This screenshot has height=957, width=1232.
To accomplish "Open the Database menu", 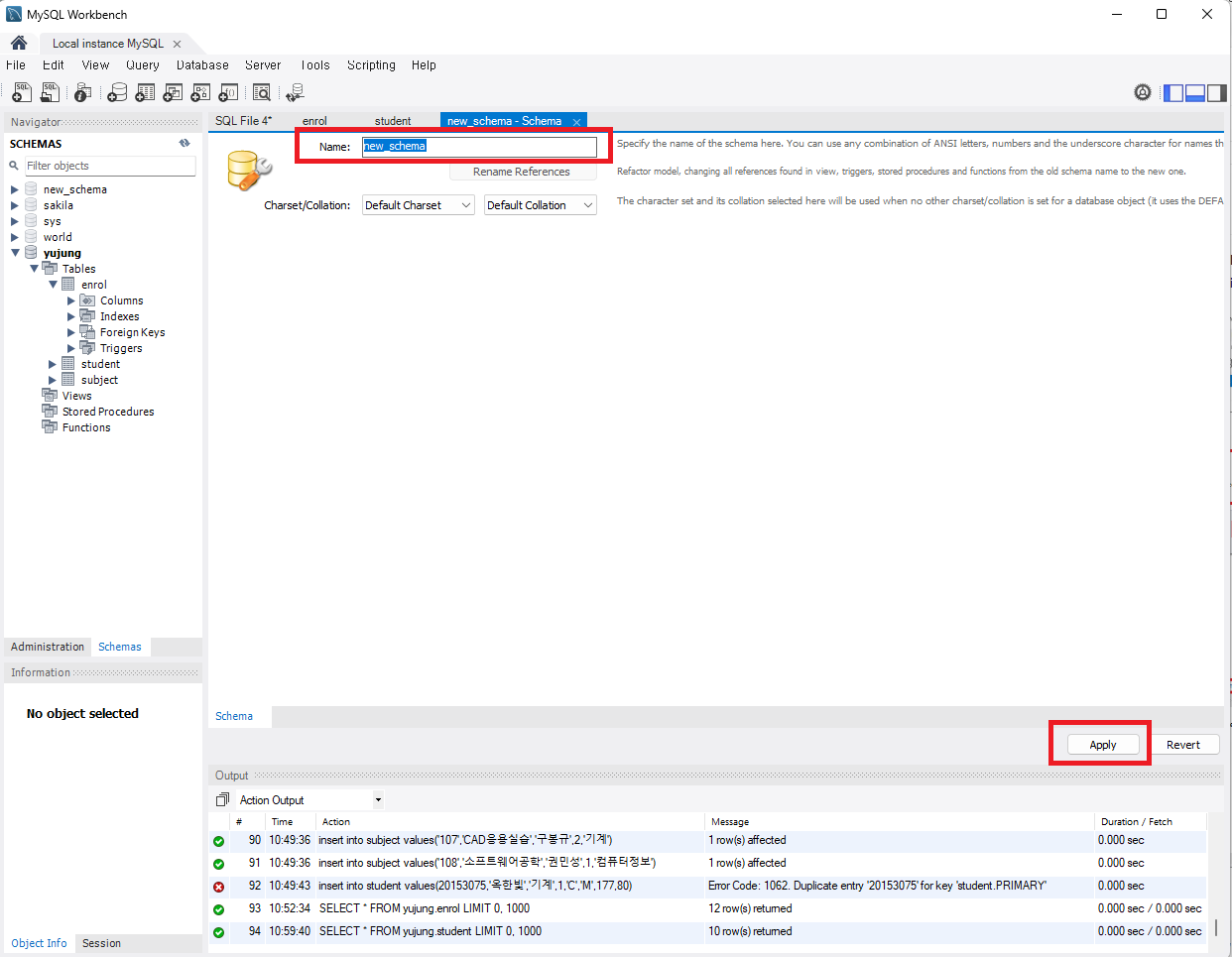I will point(202,64).
